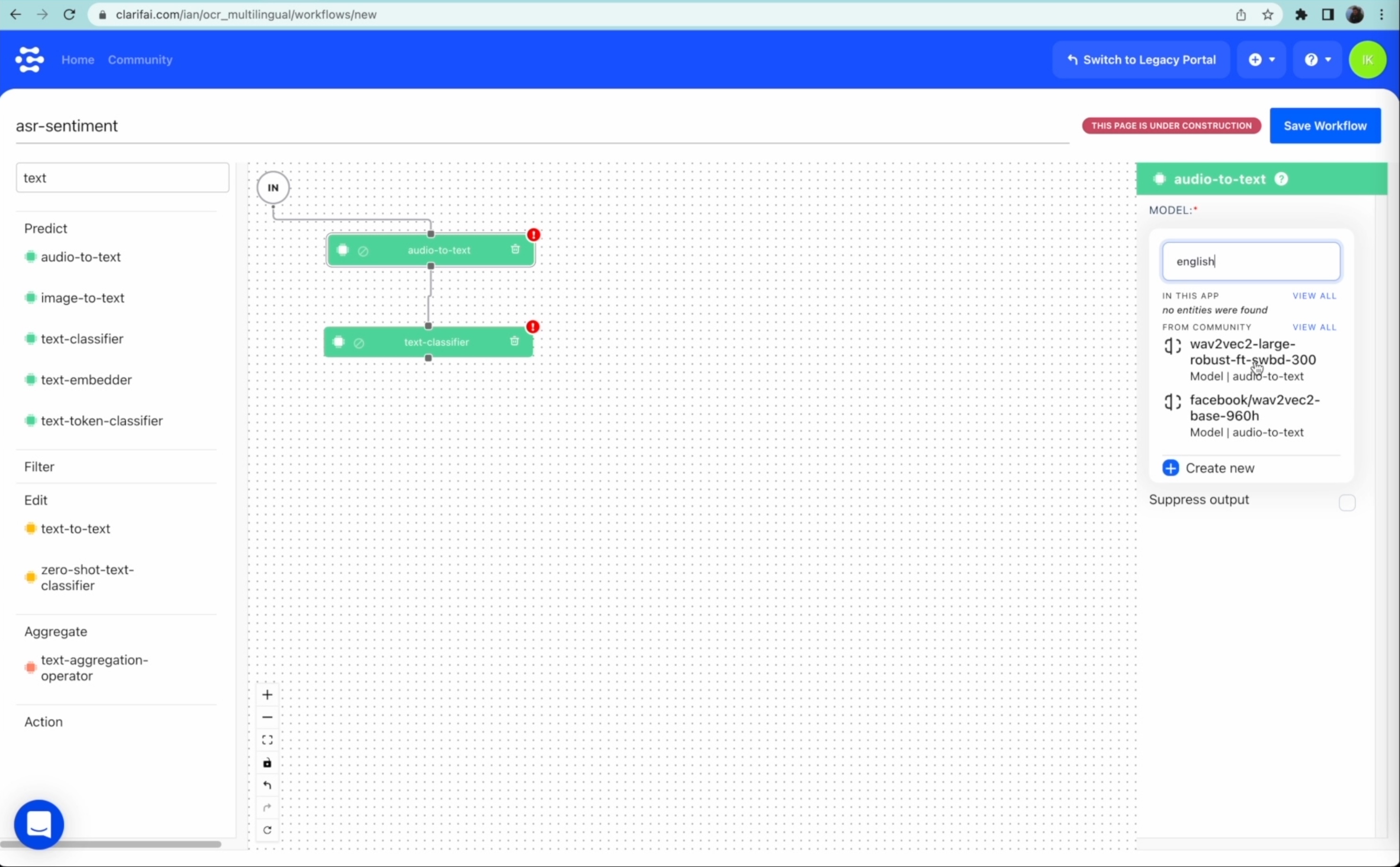
Task: Click the zoom in plus canvas control
Action: (267, 695)
